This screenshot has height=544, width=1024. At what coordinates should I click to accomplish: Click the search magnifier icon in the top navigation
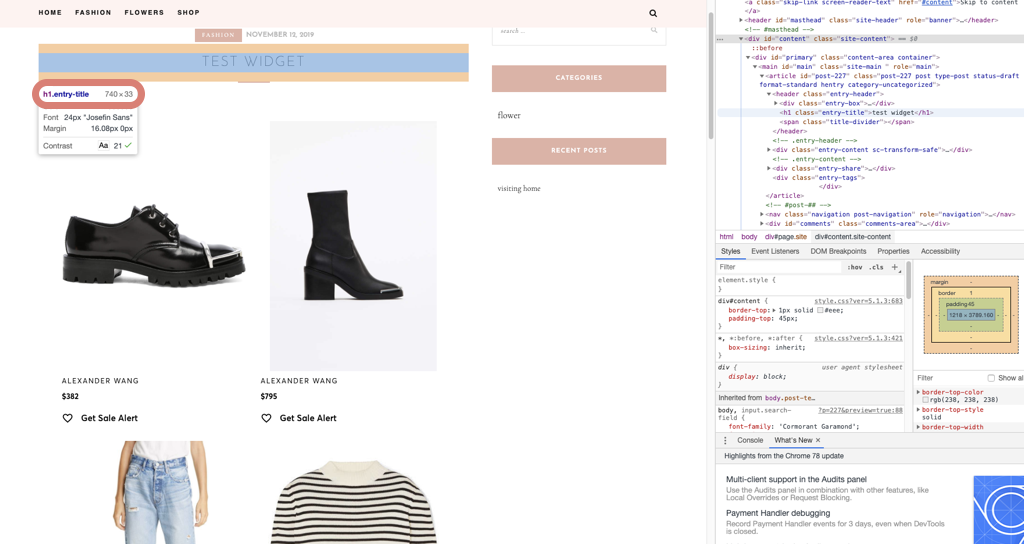click(x=653, y=13)
